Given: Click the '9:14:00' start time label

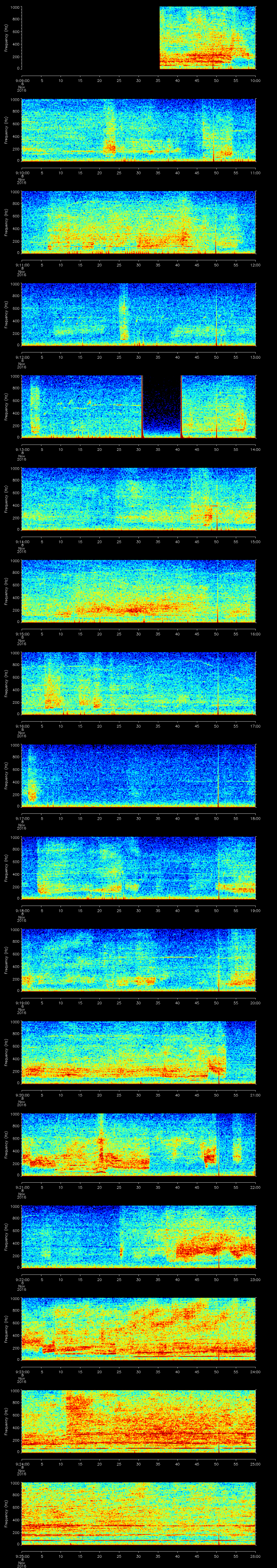Looking at the screenshot, I should tap(22, 542).
